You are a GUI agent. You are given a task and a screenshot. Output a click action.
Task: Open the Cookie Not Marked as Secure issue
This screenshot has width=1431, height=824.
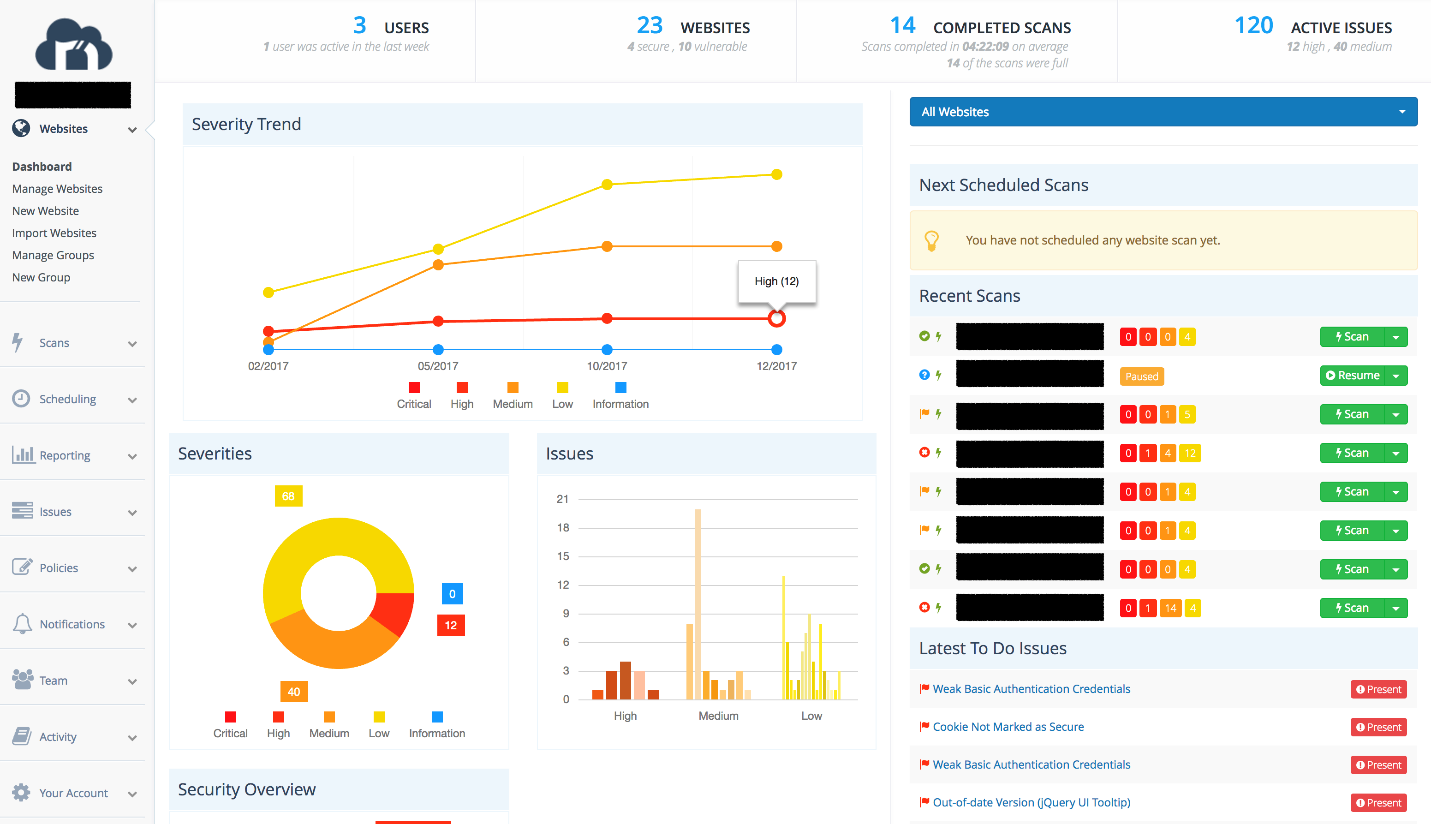tap(1008, 727)
